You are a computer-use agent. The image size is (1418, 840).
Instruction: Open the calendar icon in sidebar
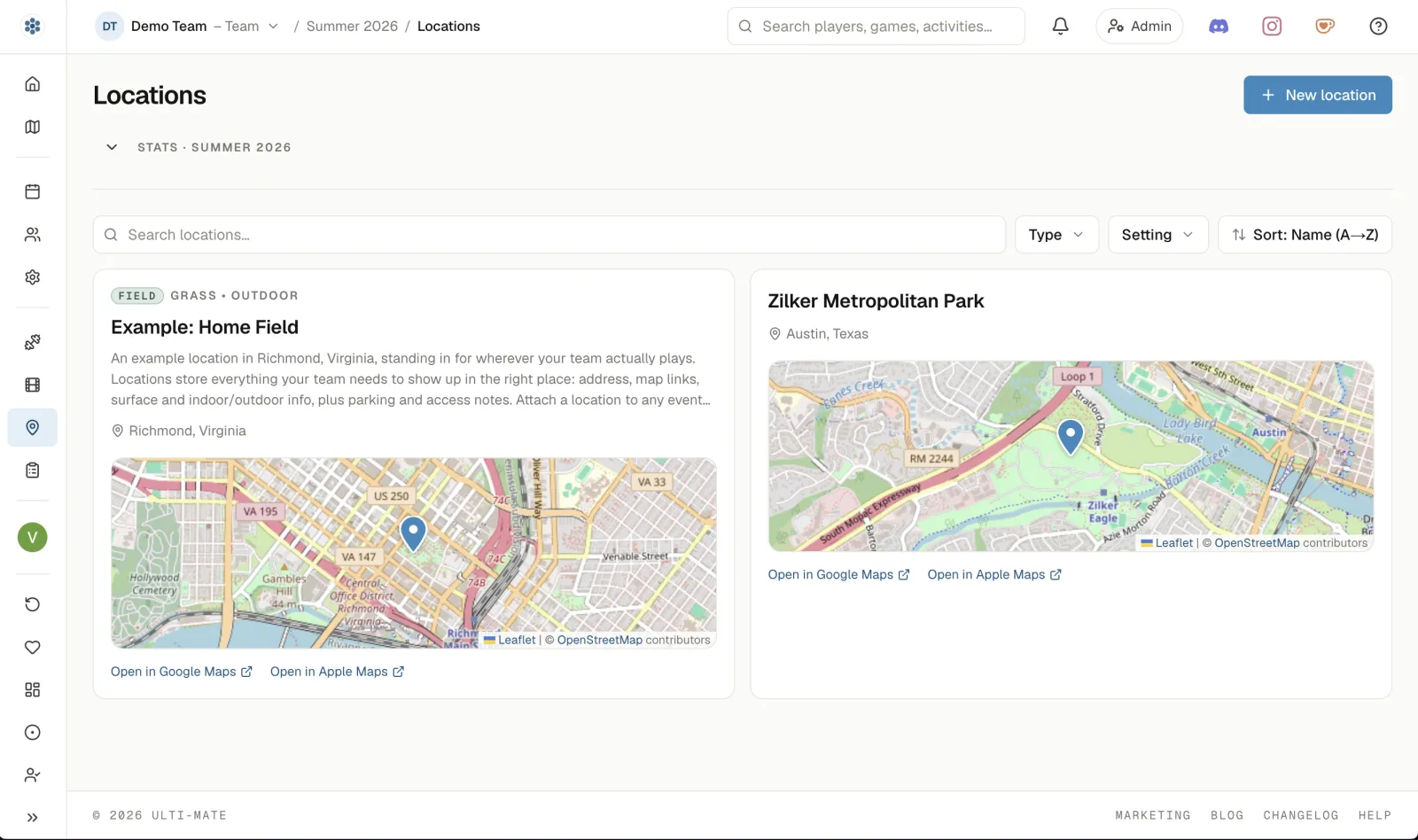33,191
